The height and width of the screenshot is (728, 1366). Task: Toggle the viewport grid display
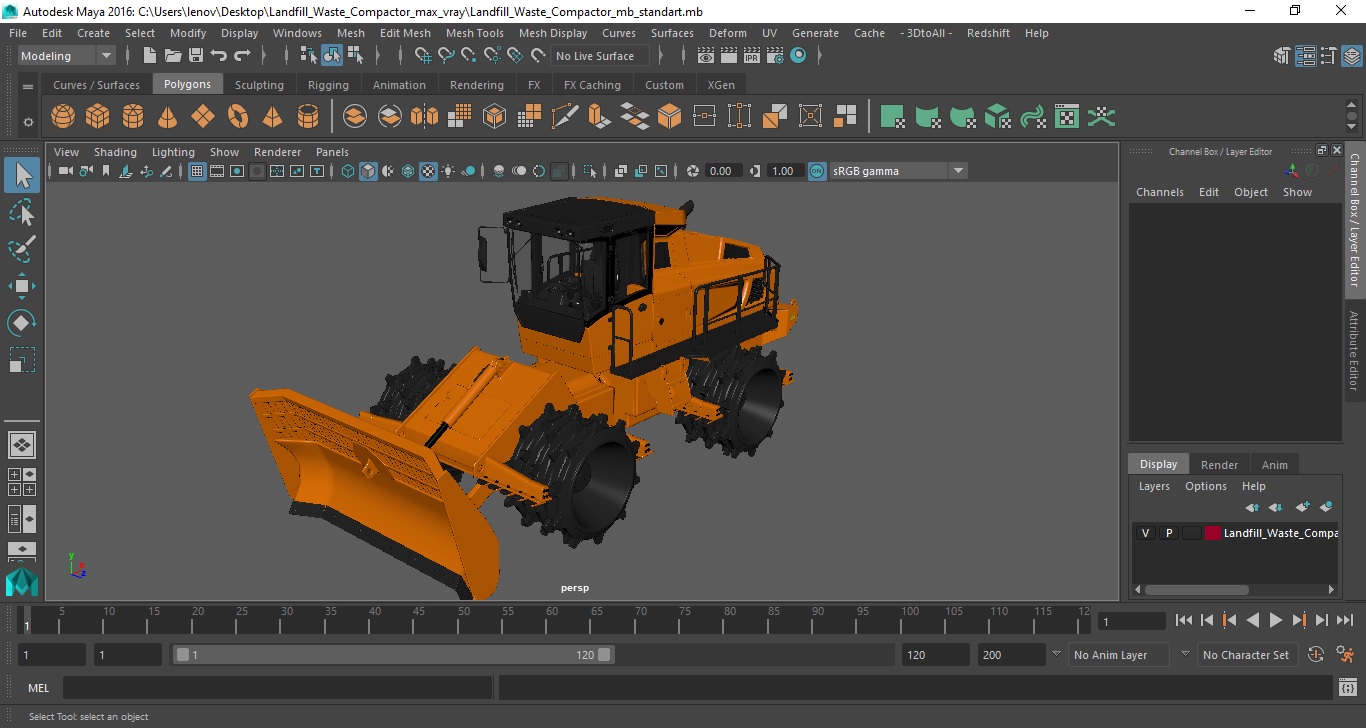(197, 171)
